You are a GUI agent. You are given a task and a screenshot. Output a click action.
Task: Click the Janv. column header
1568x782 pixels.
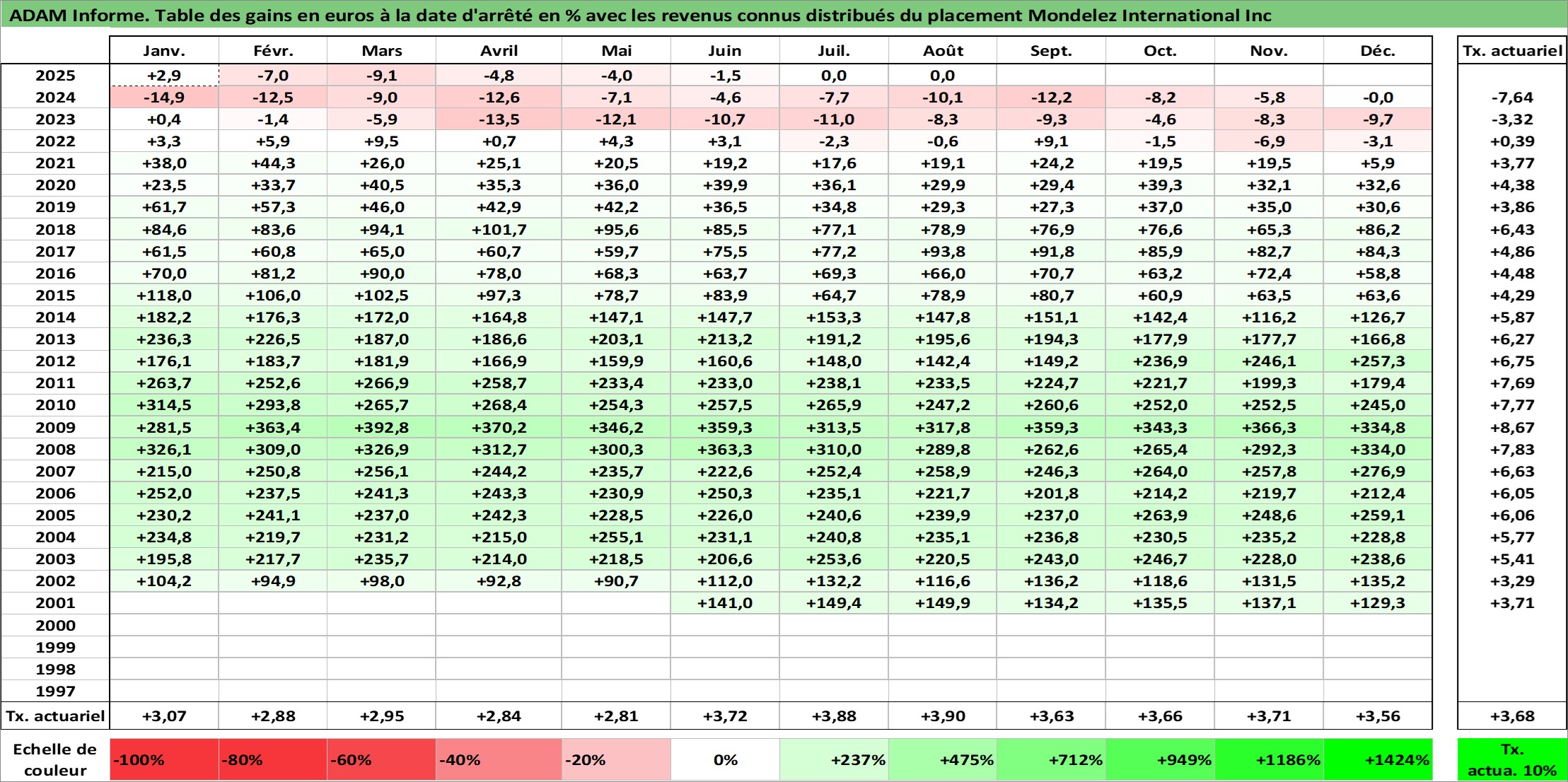(164, 51)
